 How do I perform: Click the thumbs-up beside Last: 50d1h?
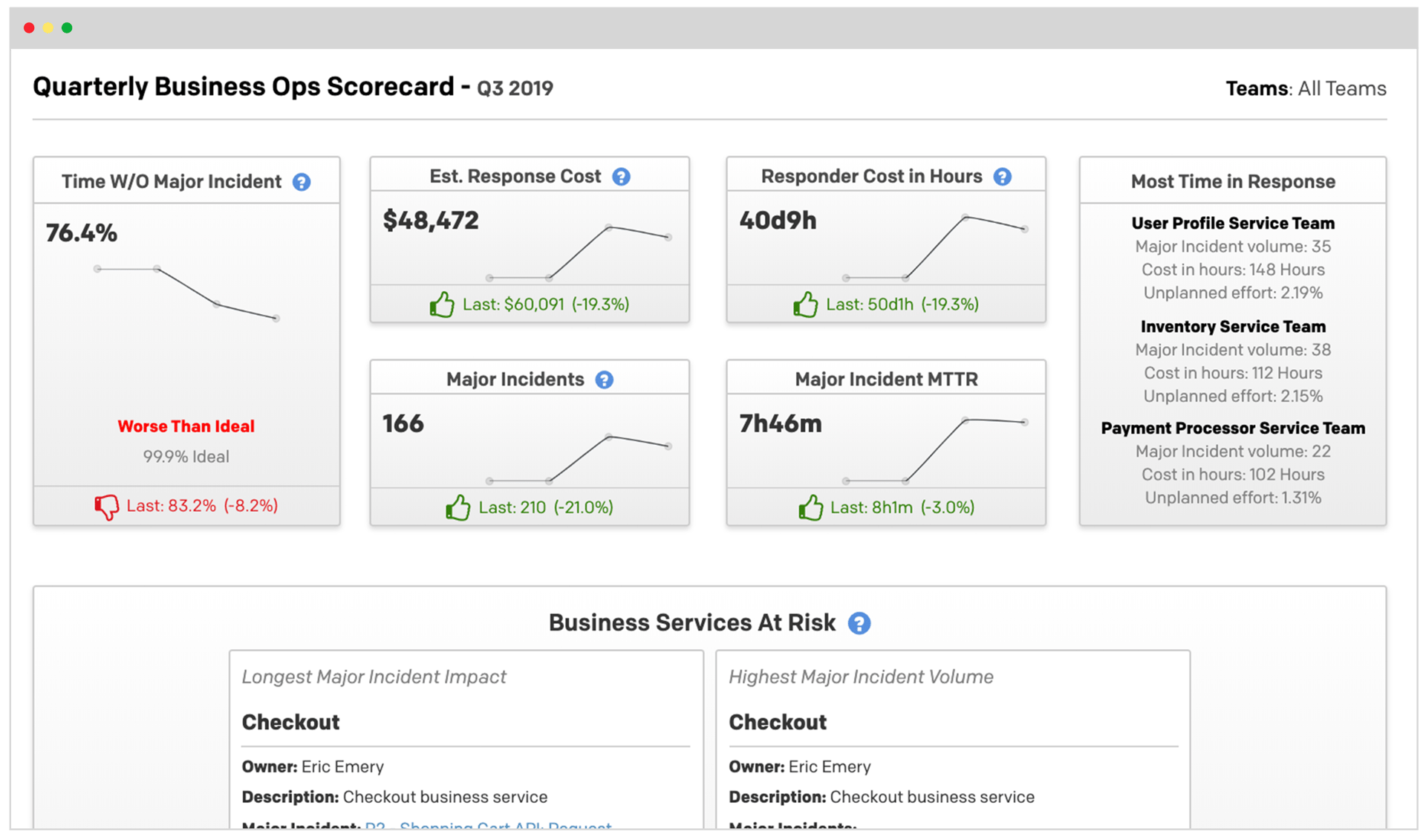(807, 304)
